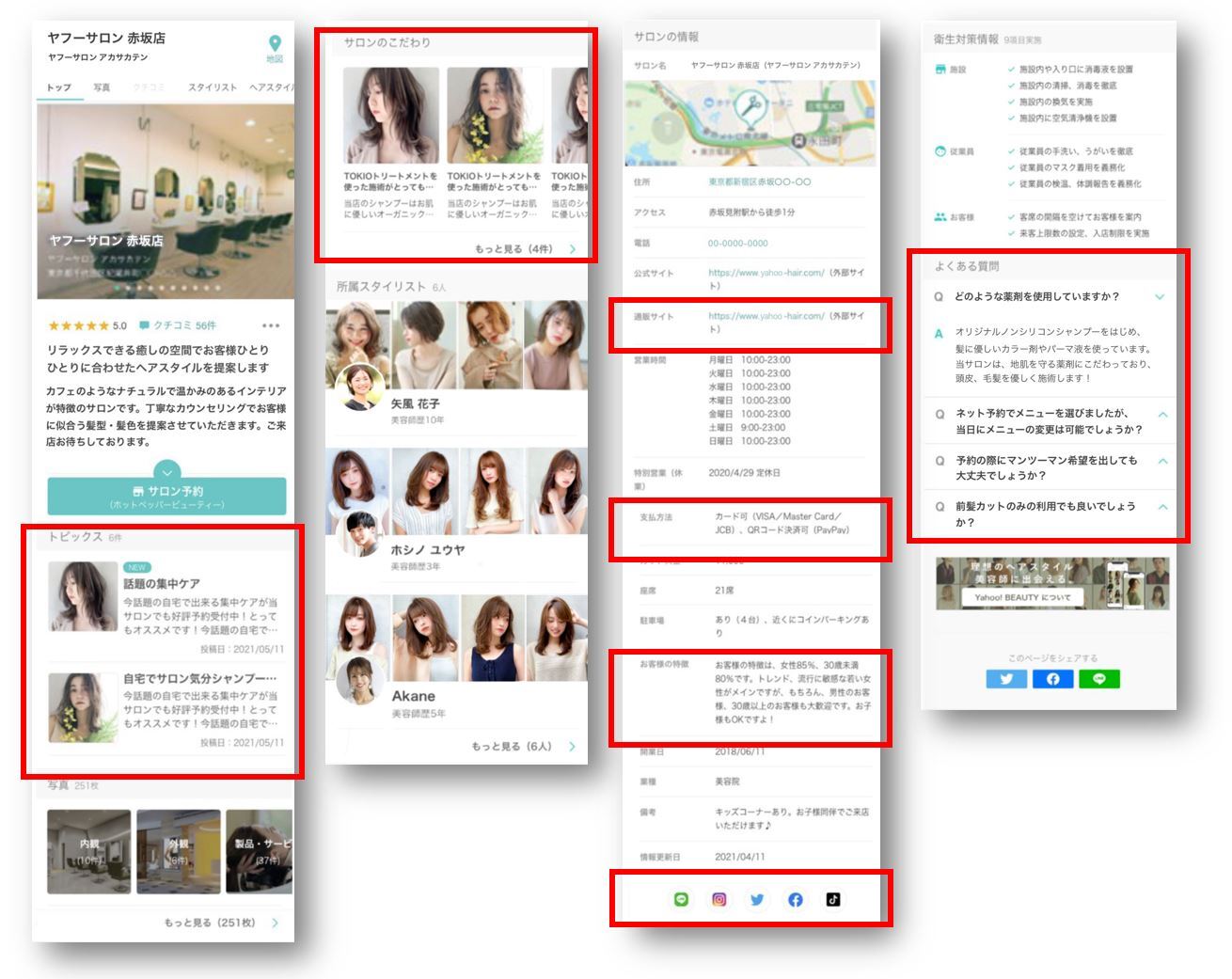Switch to the ヘアスタイル tab
This screenshot has width=1232, height=979.
pos(272,87)
